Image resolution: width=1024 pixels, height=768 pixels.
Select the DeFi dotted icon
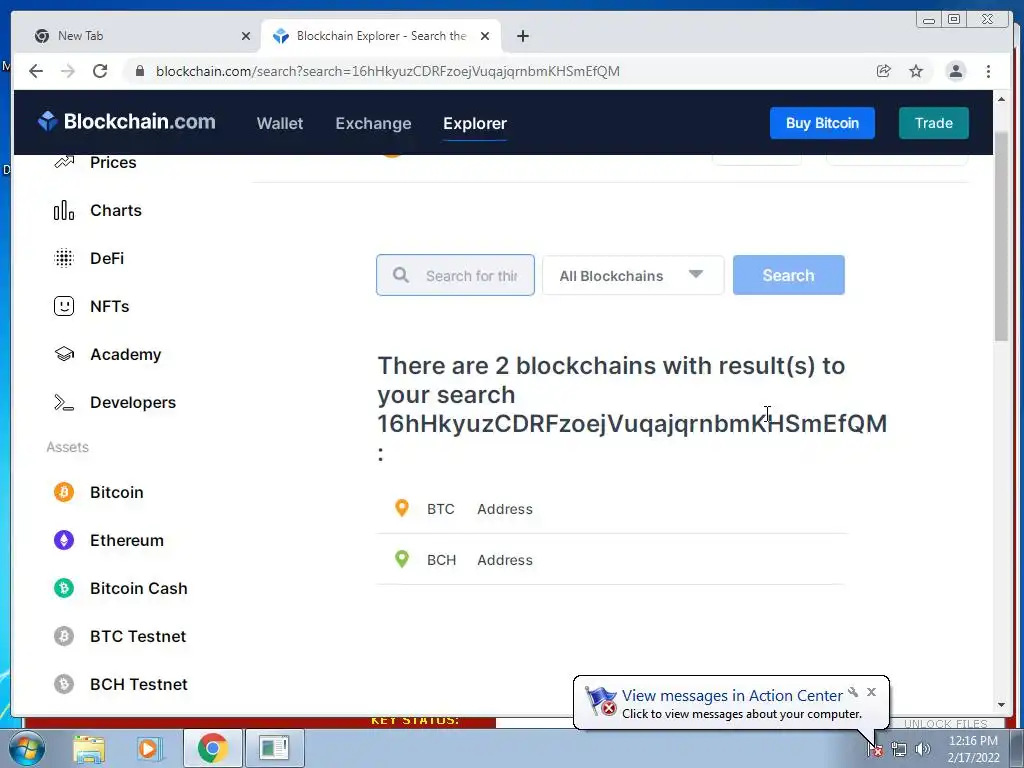pos(64,259)
